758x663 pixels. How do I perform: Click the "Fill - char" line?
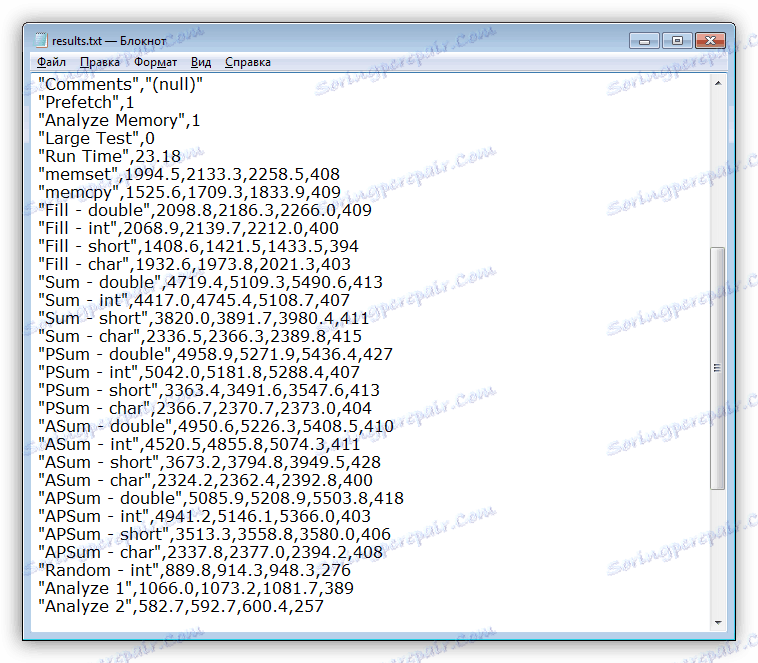click(194, 265)
